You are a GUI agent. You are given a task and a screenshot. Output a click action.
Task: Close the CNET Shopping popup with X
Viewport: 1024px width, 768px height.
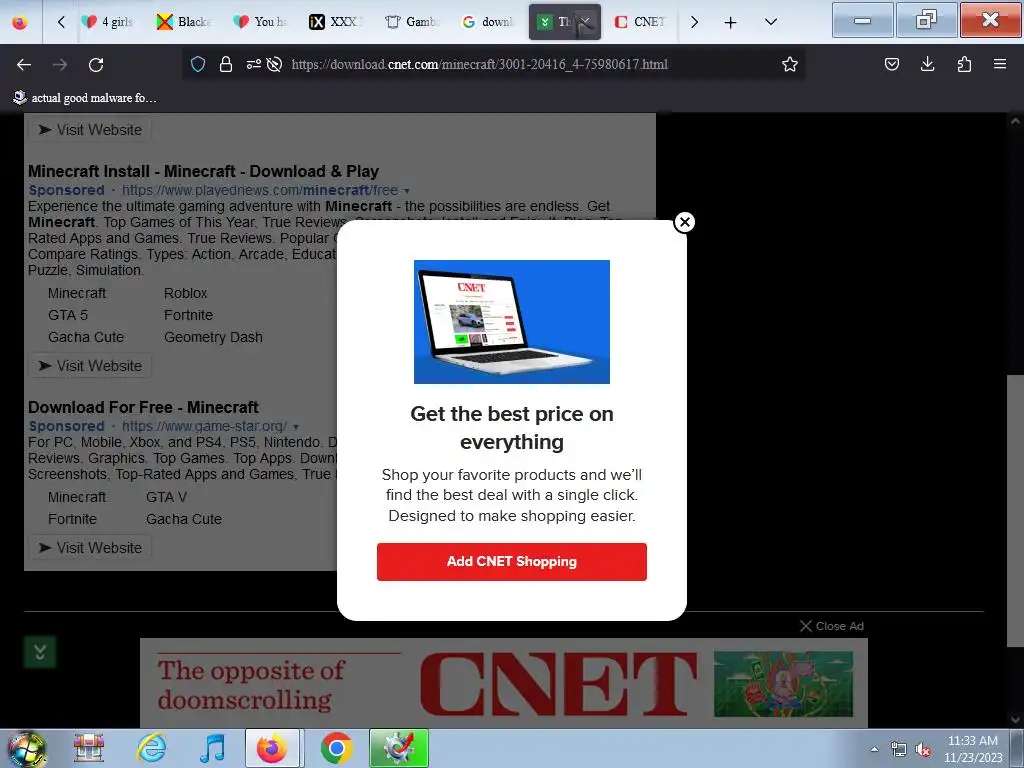[684, 222]
